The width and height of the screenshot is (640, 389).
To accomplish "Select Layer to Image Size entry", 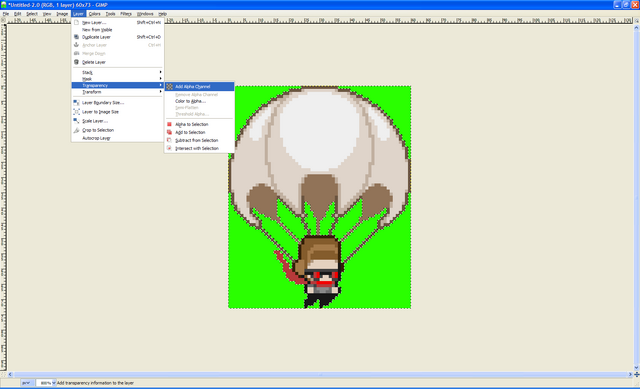I will pyautogui.click(x=118, y=111).
